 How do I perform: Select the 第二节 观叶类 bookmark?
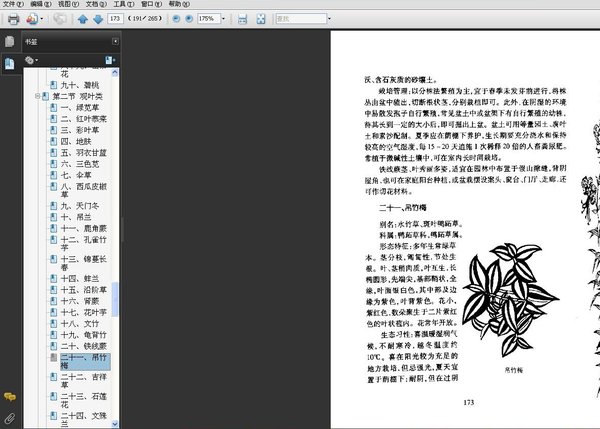coord(77,96)
